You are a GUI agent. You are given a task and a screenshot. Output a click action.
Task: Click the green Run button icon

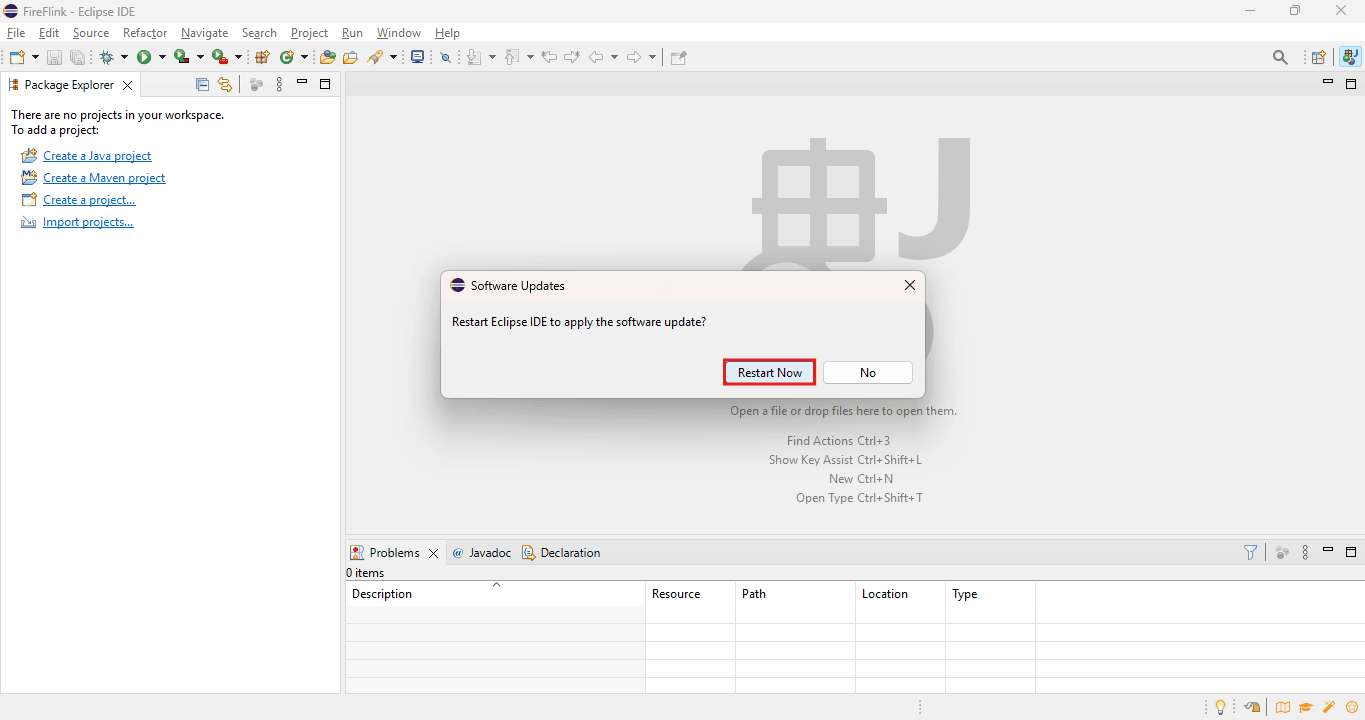pos(144,58)
